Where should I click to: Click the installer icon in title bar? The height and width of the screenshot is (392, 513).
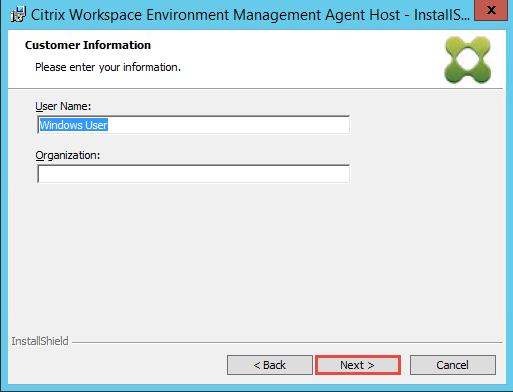pos(18,15)
